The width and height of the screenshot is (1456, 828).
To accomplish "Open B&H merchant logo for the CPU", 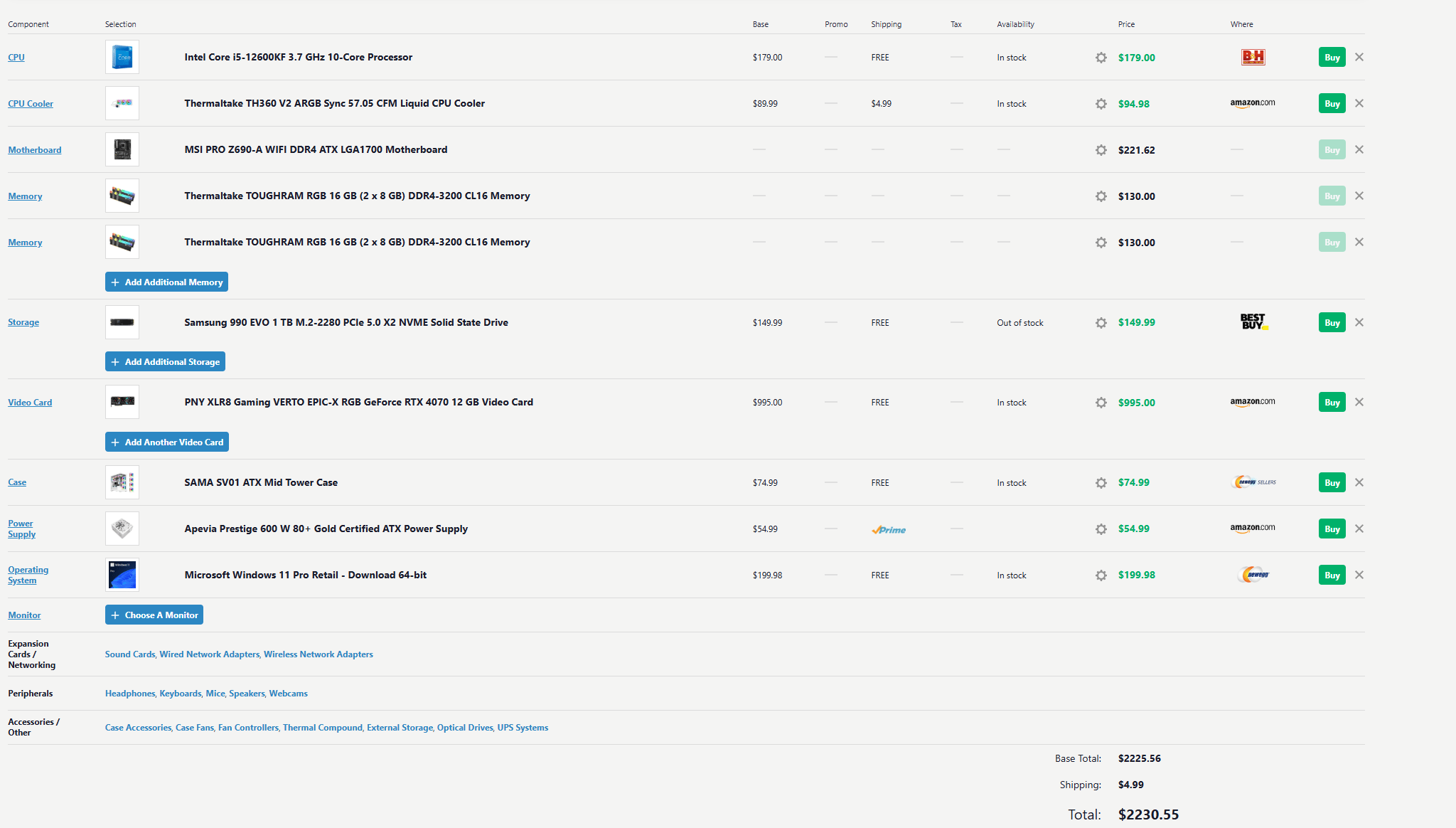I will click(x=1253, y=57).
